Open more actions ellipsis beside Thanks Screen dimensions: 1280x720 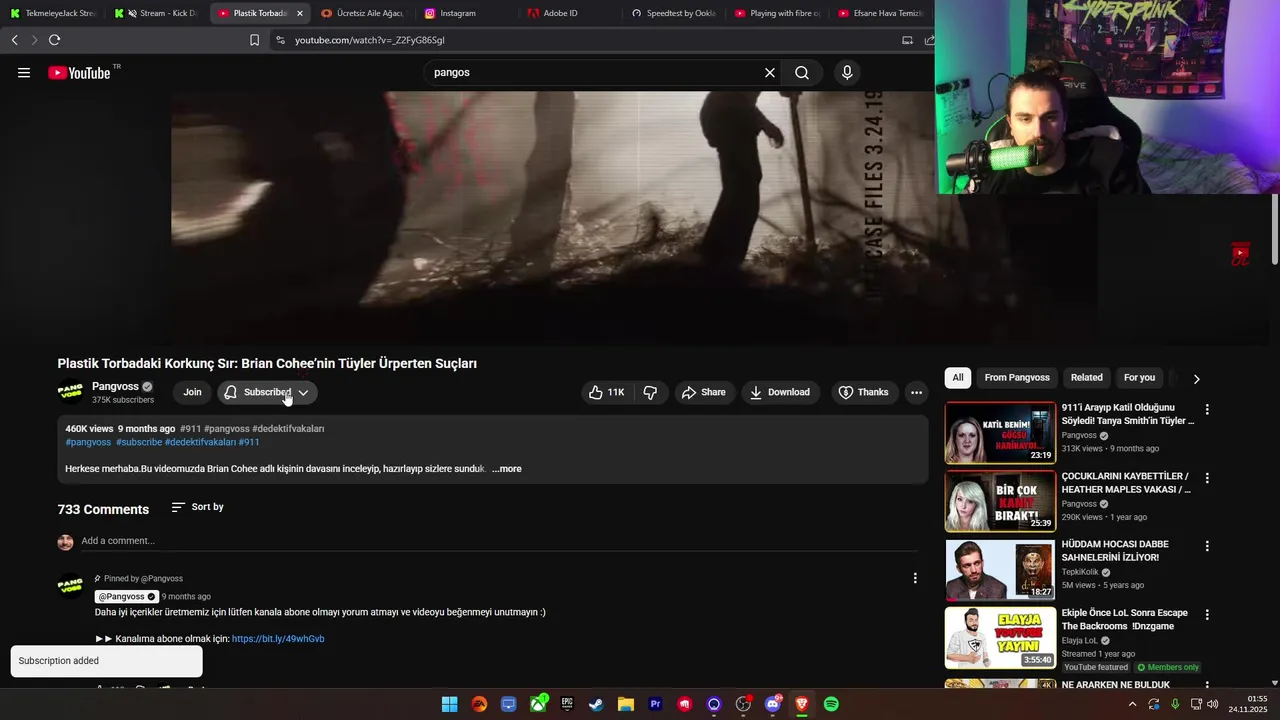(916, 392)
